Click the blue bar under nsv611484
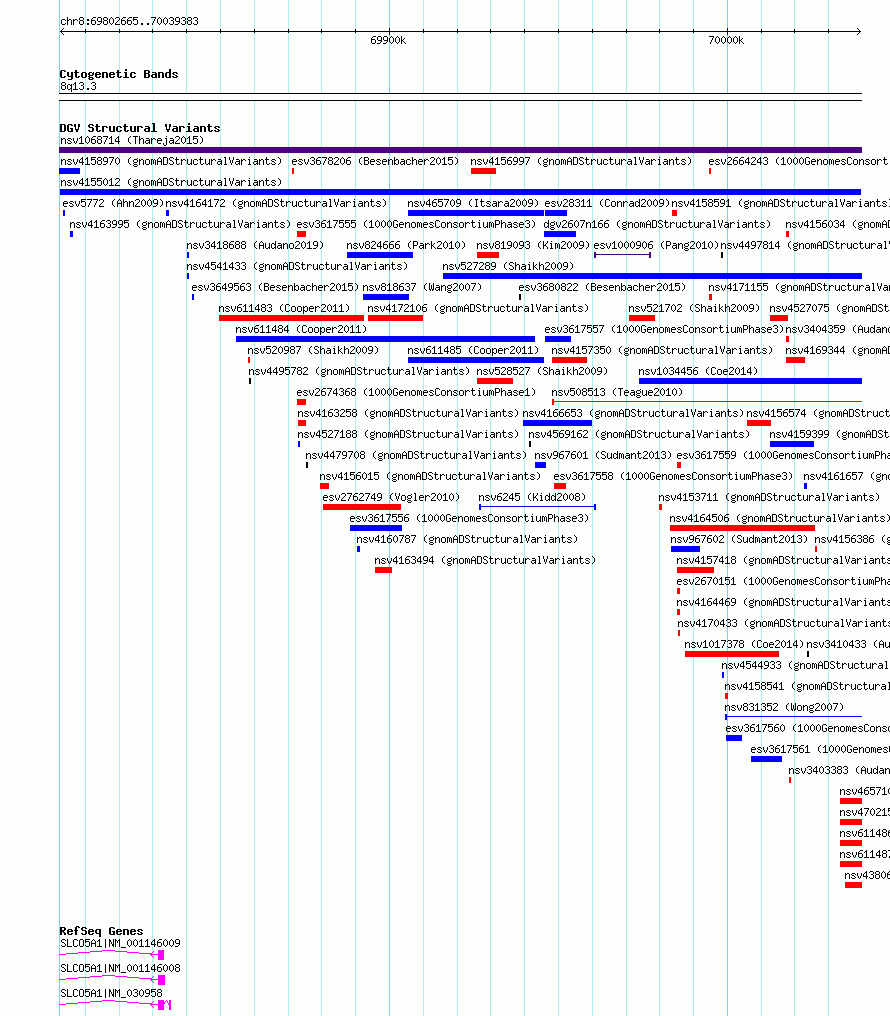Image resolution: width=890 pixels, height=1016 pixels. [385, 339]
